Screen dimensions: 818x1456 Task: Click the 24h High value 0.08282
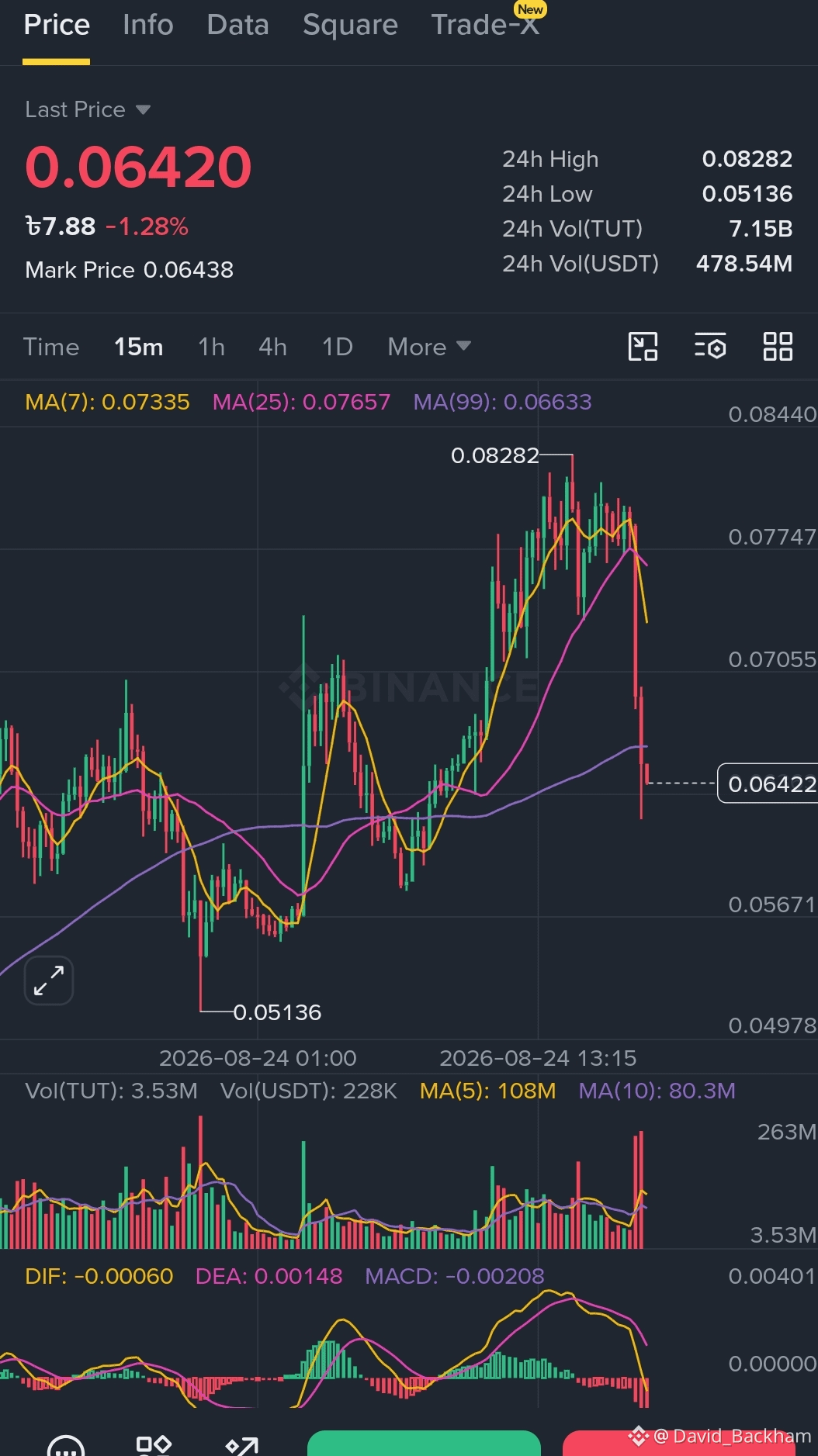(747, 159)
